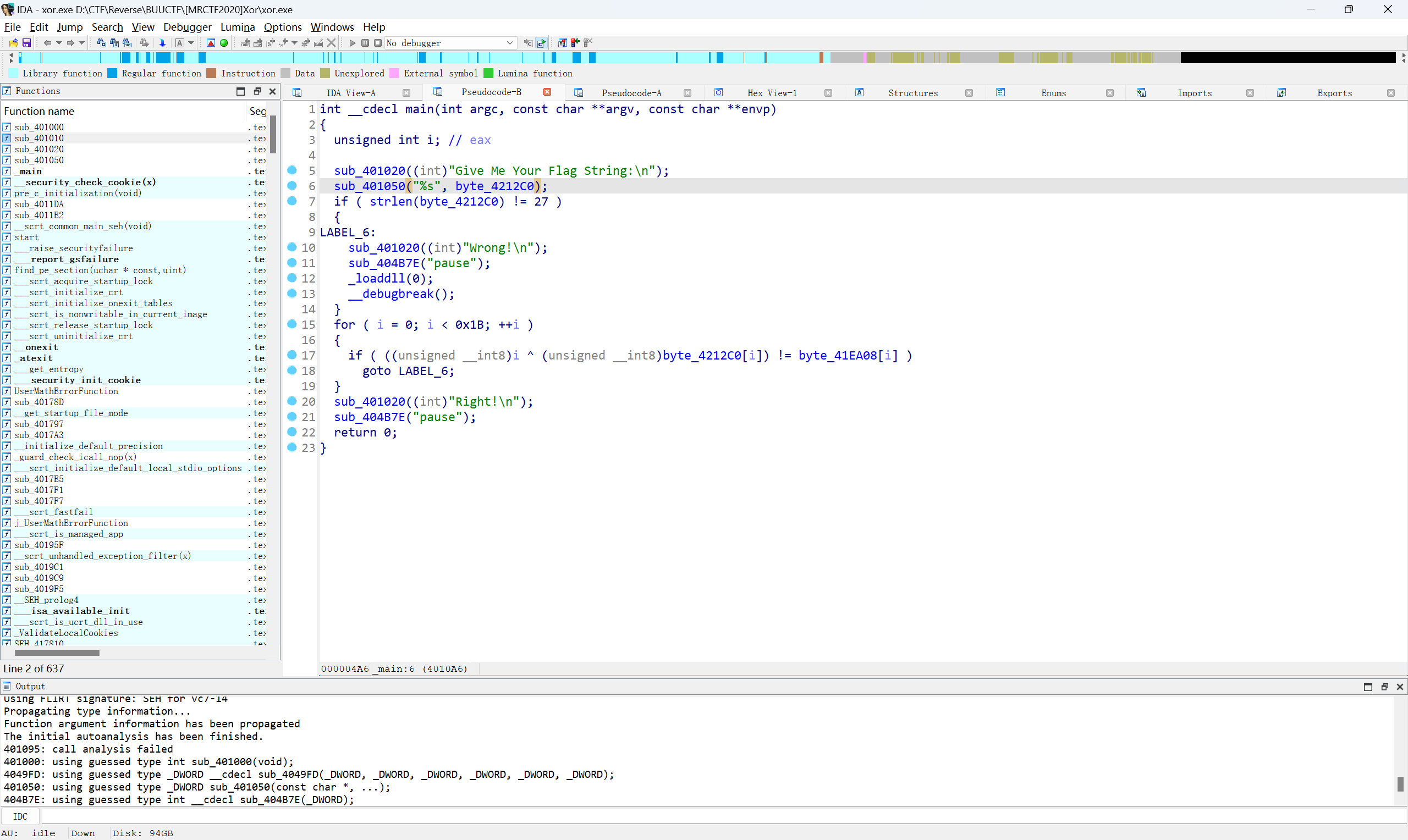Click the Exports panel icon
This screenshot has width=1408, height=840.
point(1282,92)
